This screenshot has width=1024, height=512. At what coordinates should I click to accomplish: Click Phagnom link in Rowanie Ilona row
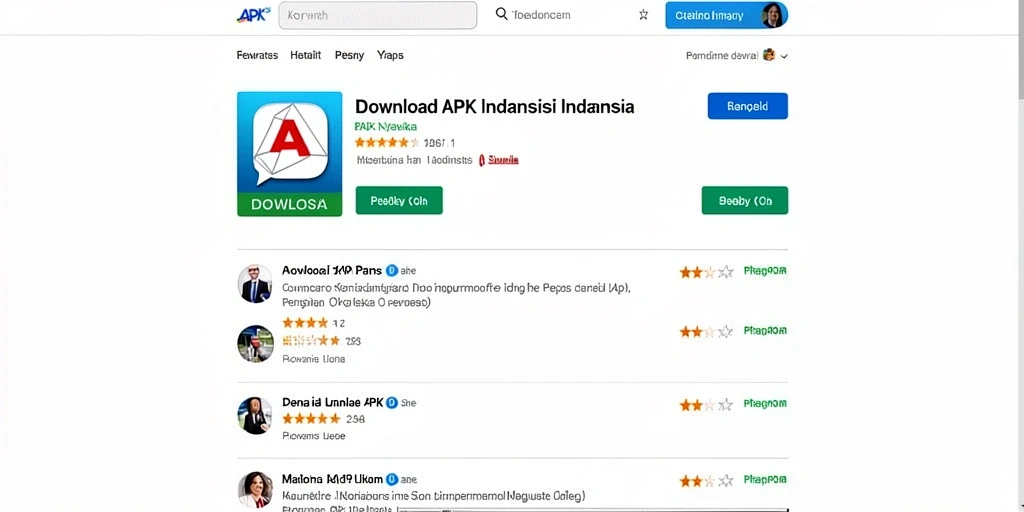pyautogui.click(x=765, y=330)
